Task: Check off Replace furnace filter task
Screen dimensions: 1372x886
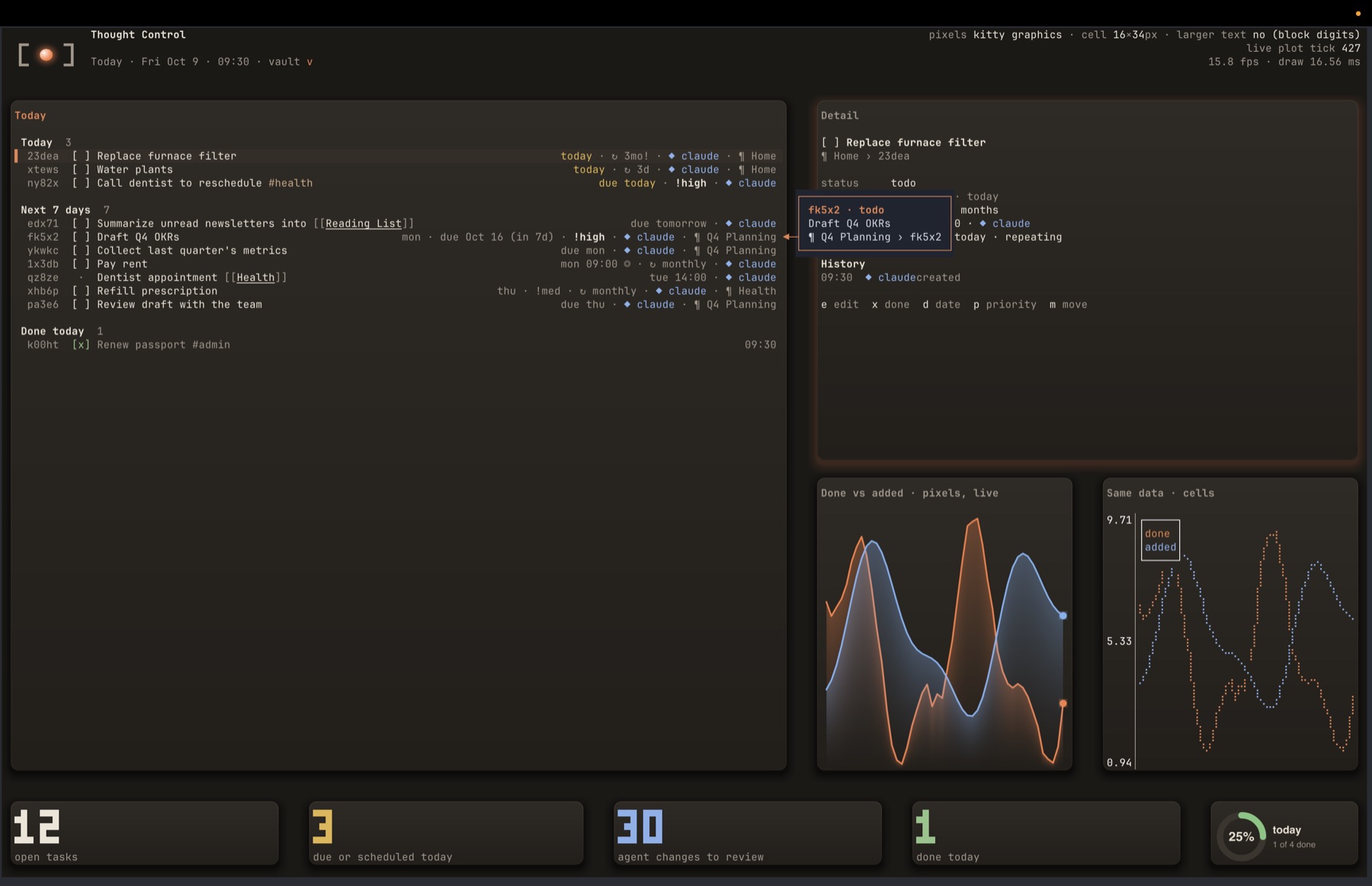Action: (x=81, y=156)
